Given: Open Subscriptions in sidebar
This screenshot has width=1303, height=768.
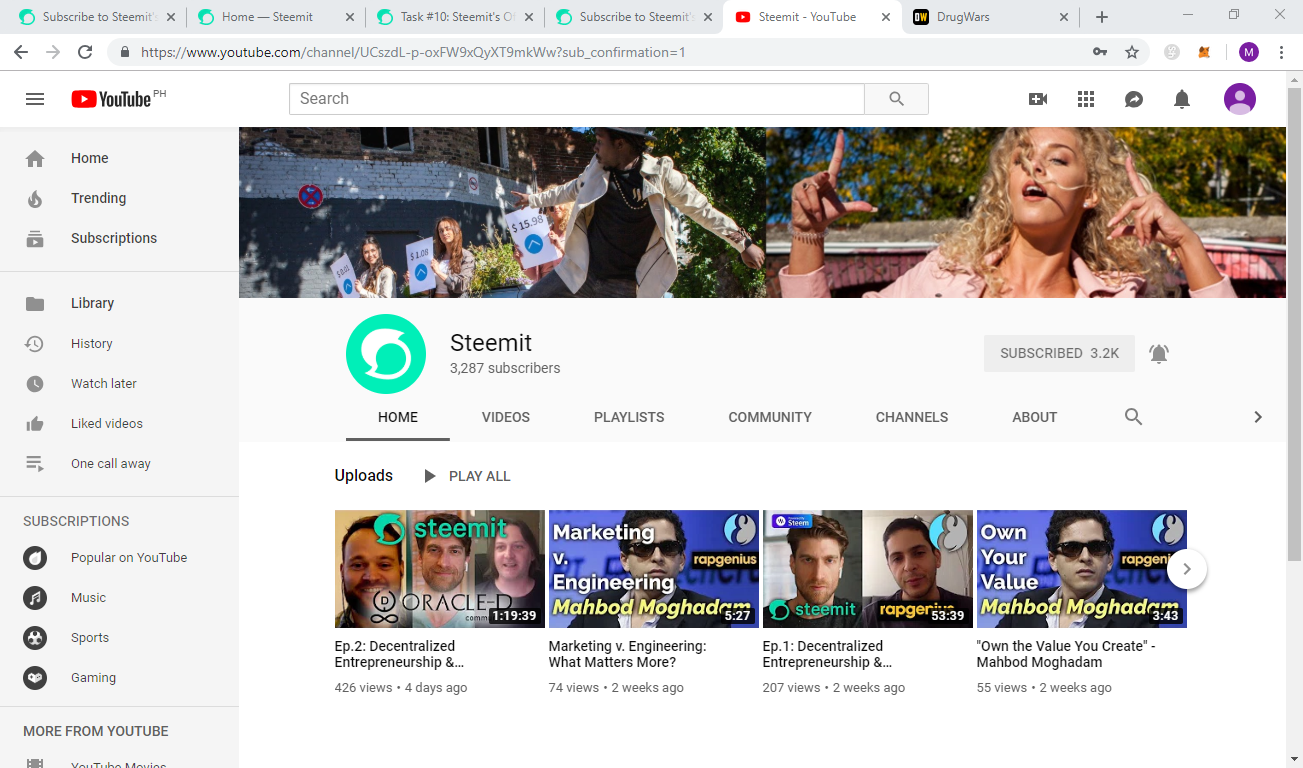Looking at the screenshot, I should click(x=120, y=238).
